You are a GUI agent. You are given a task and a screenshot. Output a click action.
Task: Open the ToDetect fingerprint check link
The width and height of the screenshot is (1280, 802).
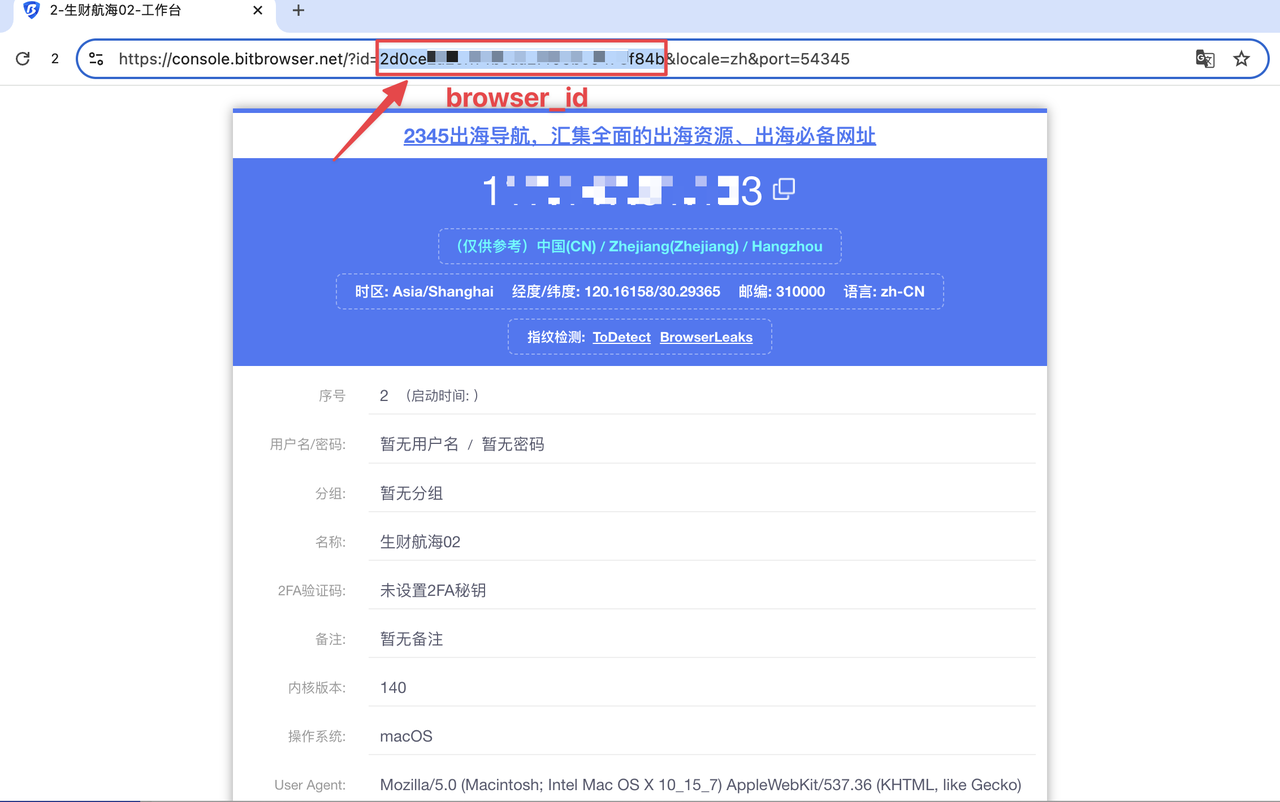(x=622, y=337)
